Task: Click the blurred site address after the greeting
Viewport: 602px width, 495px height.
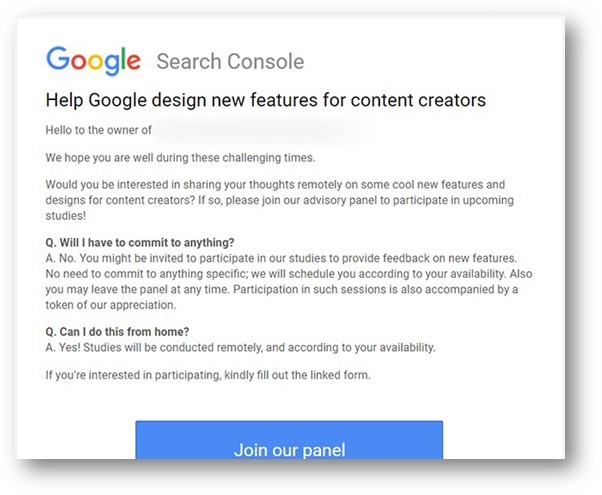Action: [x=253, y=130]
